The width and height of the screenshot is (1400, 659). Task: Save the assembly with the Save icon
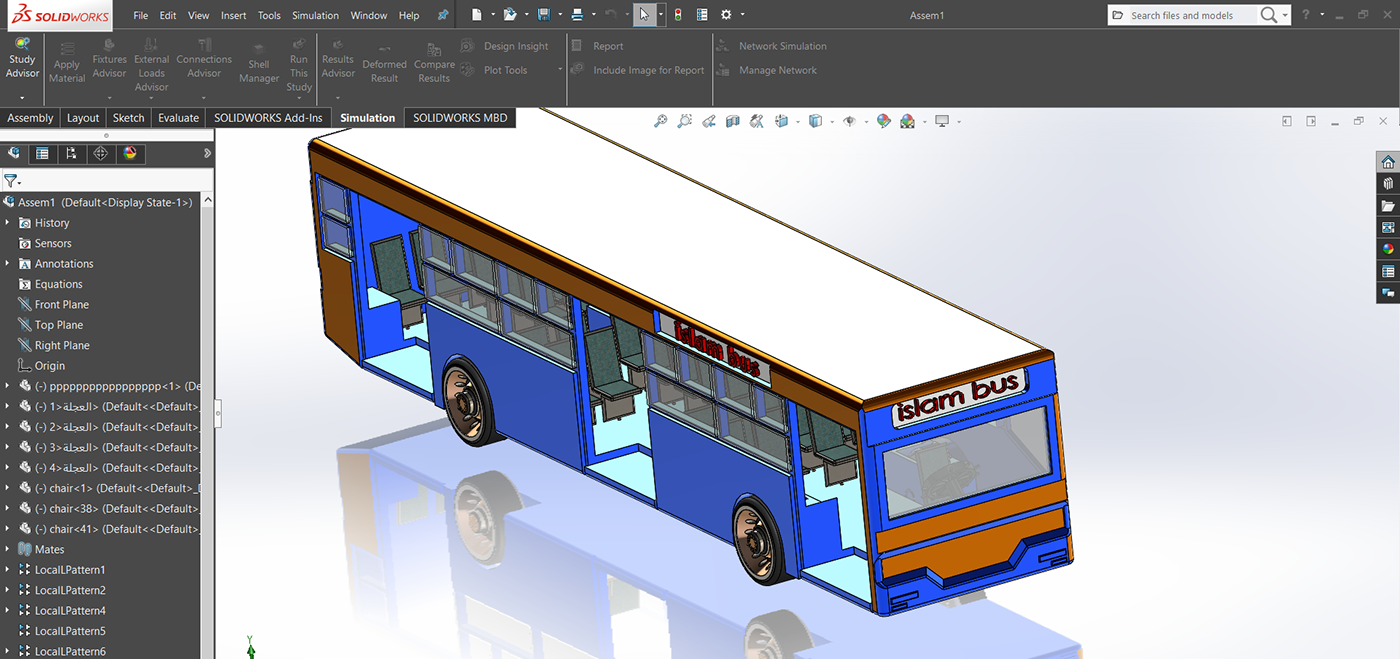543,15
